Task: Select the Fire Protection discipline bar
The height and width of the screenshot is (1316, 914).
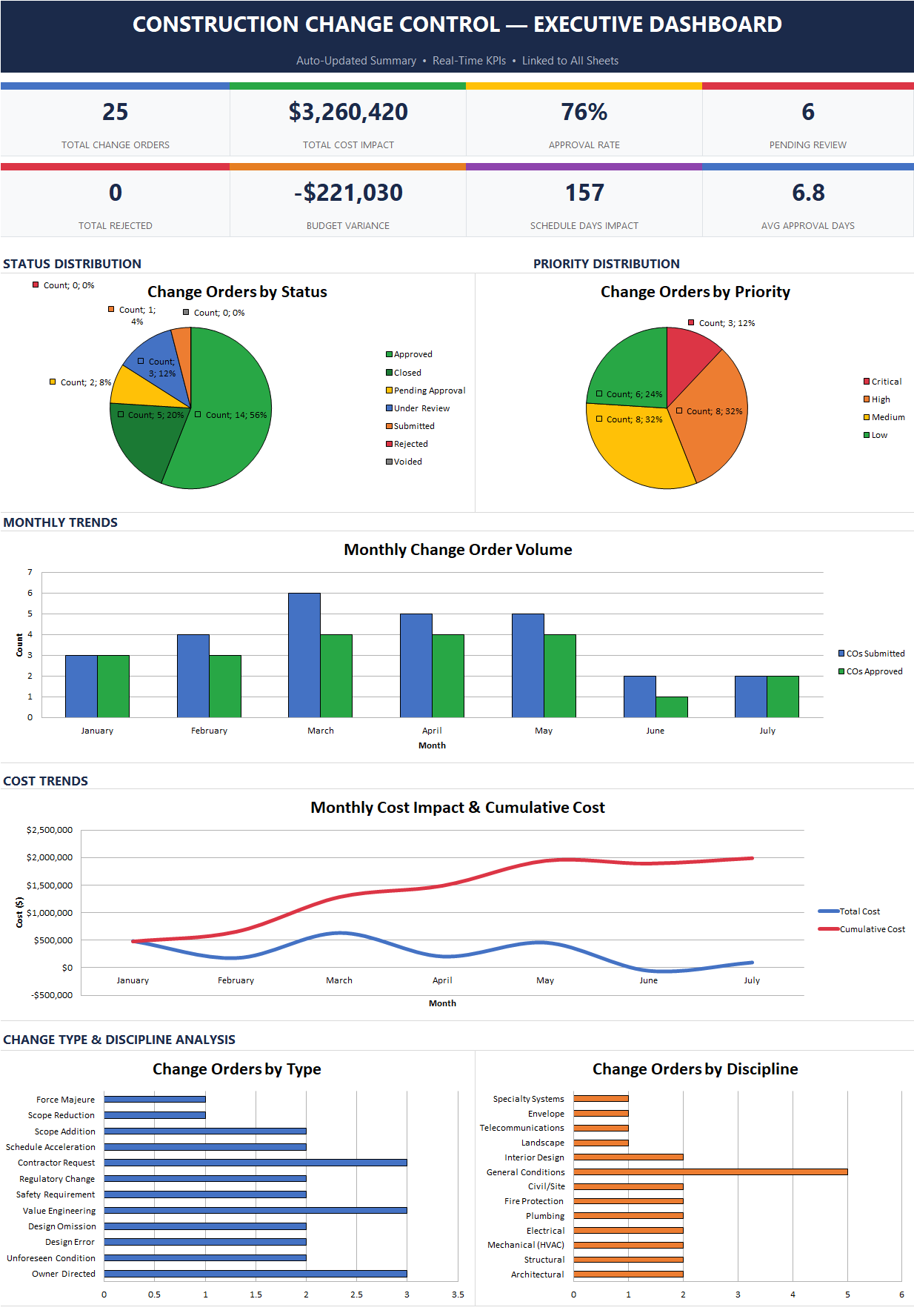Action: (x=628, y=1201)
